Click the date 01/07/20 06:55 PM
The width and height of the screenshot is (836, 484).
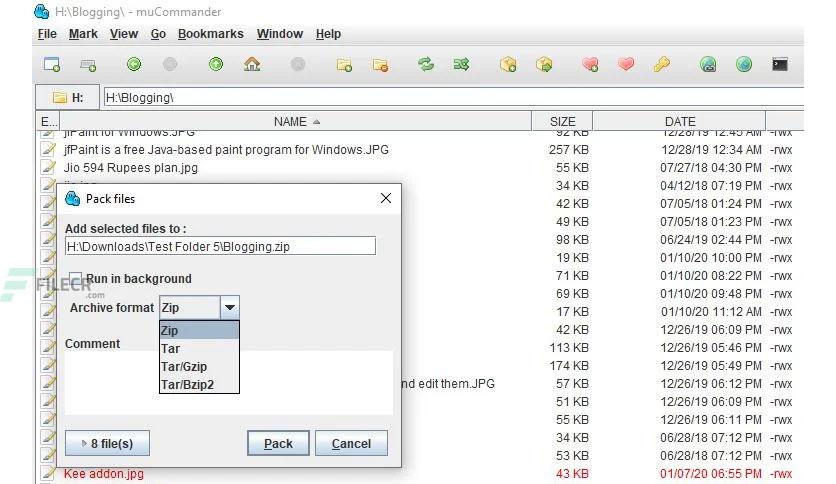[x=711, y=473]
